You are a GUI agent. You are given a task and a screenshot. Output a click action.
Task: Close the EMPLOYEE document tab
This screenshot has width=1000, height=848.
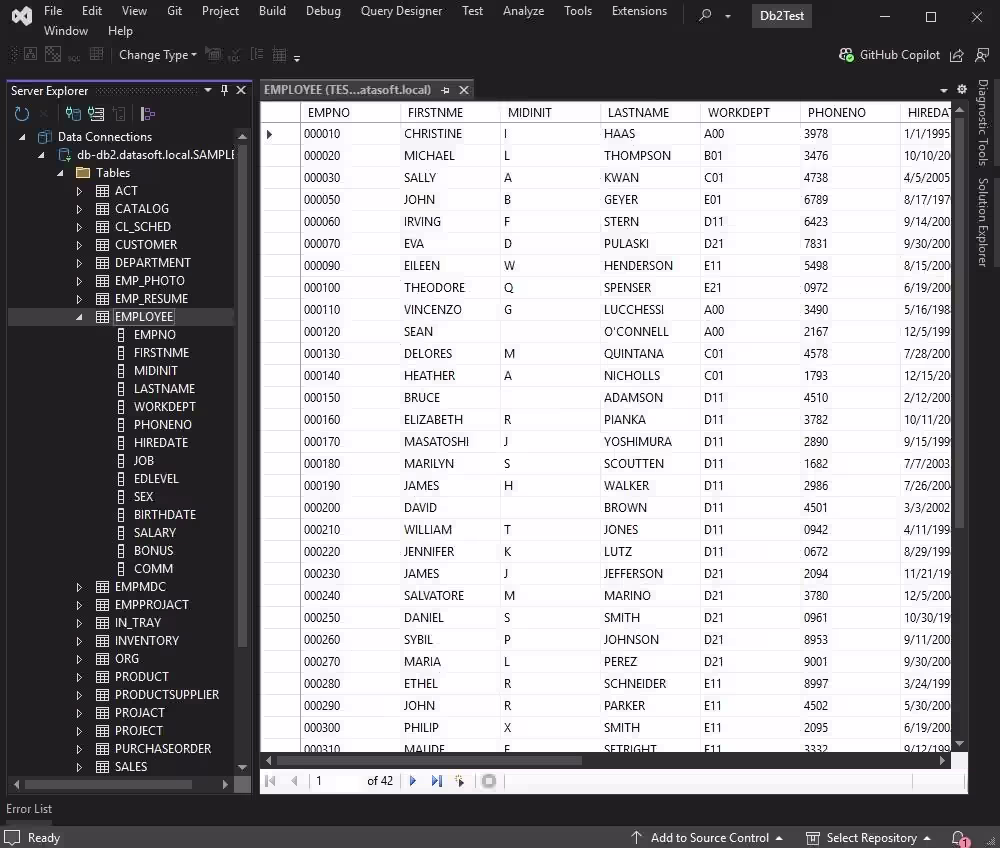click(464, 90)
